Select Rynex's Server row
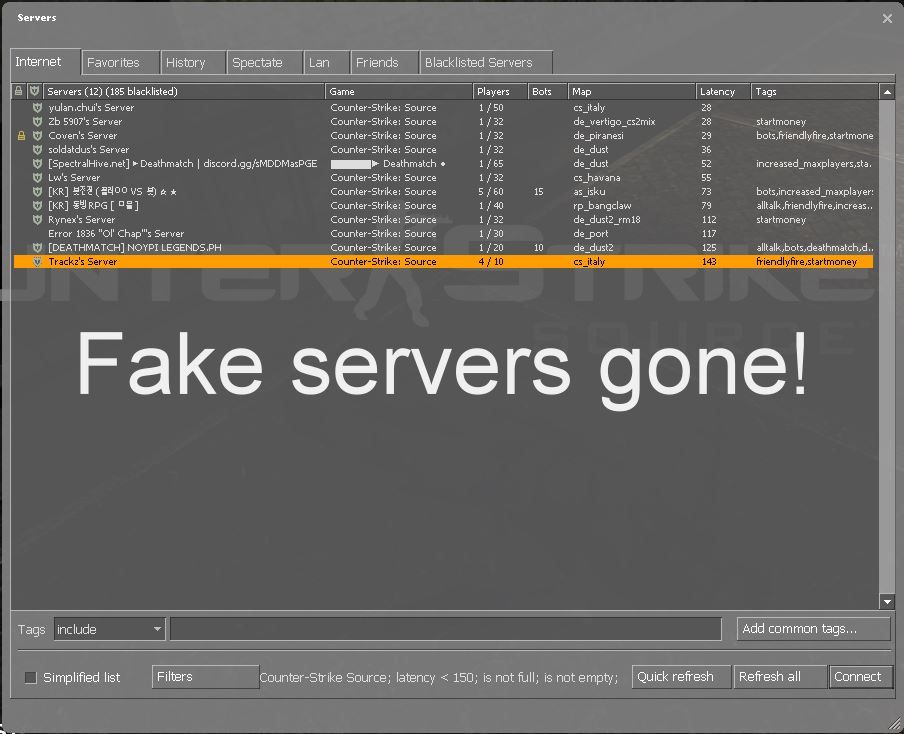 tap(443, 220)
